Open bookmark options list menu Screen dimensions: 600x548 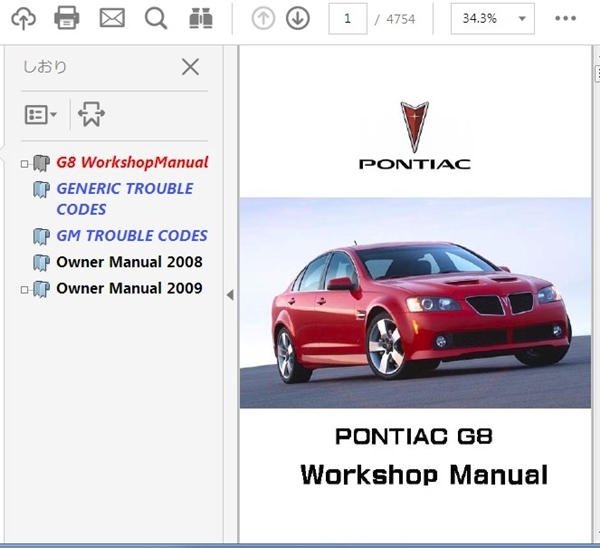coord(41,114)
